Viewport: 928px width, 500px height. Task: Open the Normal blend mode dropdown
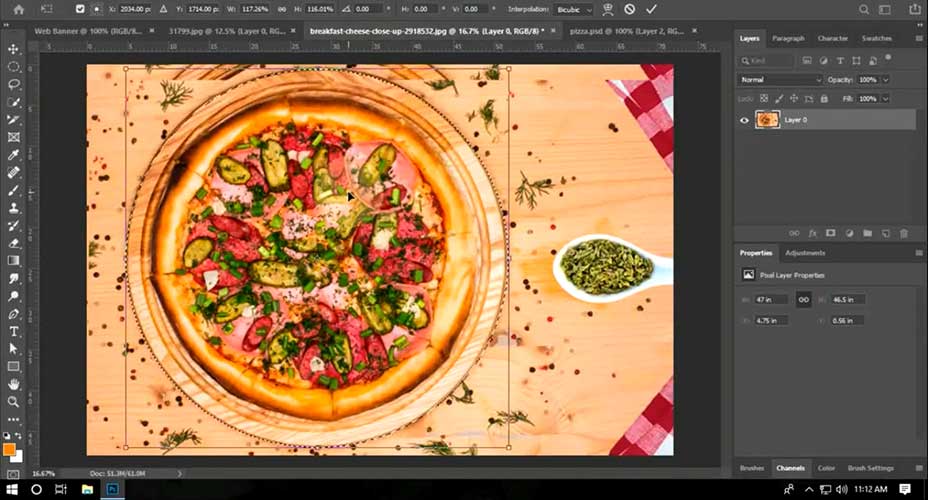[x=780, y=79]
